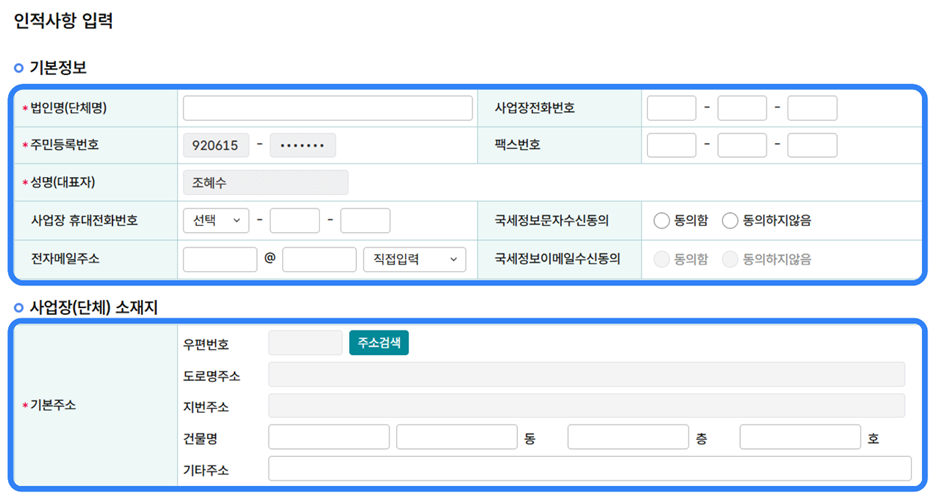
Task: Click the 호 unit number input field
Action: tap(800, 437)
